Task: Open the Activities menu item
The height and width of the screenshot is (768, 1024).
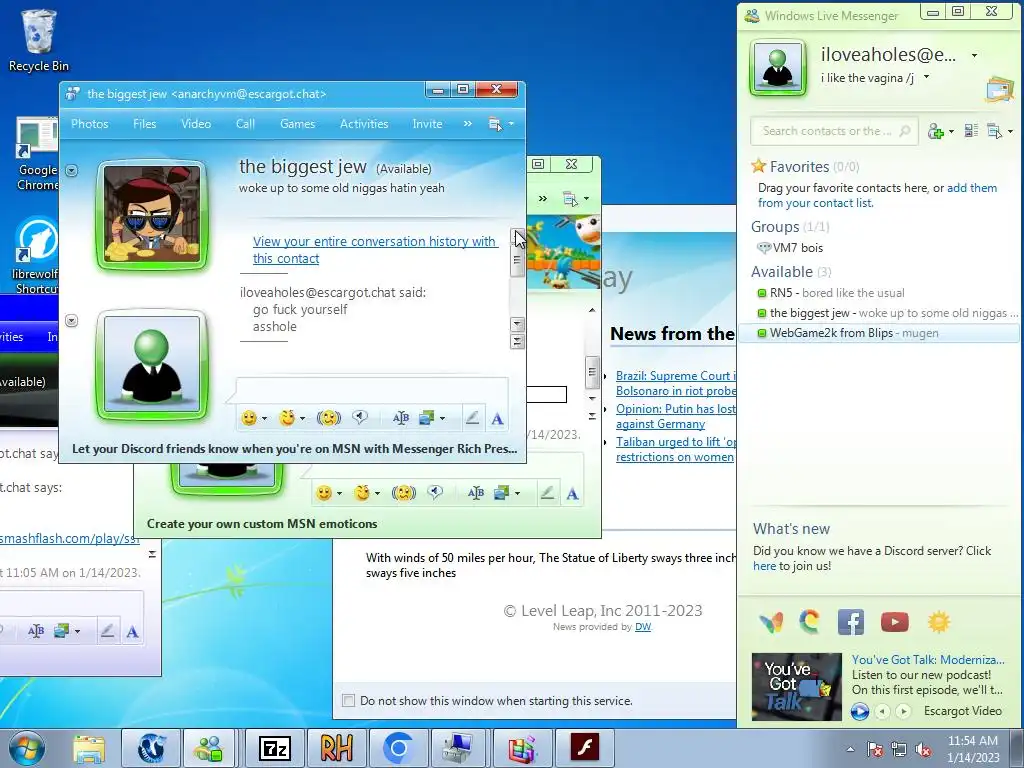Action: [x=364, y=123]
